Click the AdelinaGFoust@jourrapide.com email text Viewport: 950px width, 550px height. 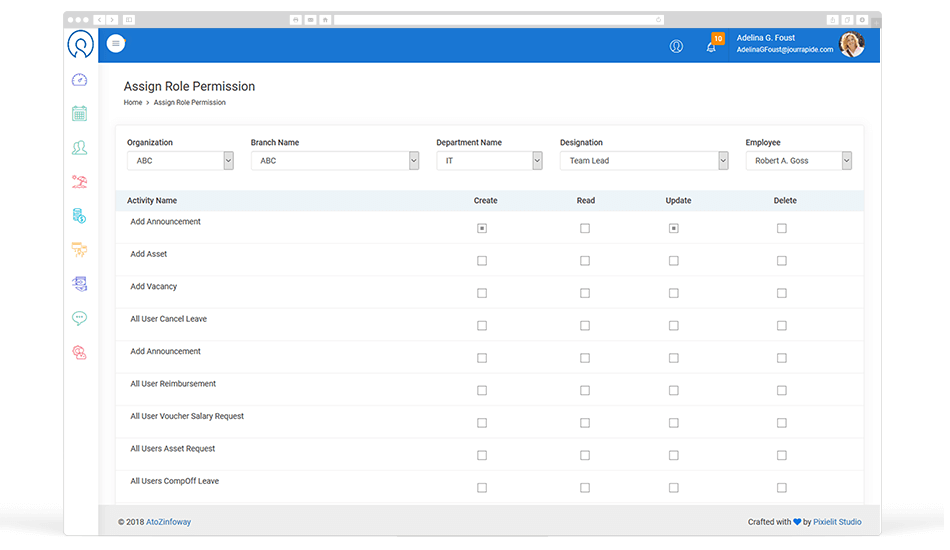(x=785, y=50)
